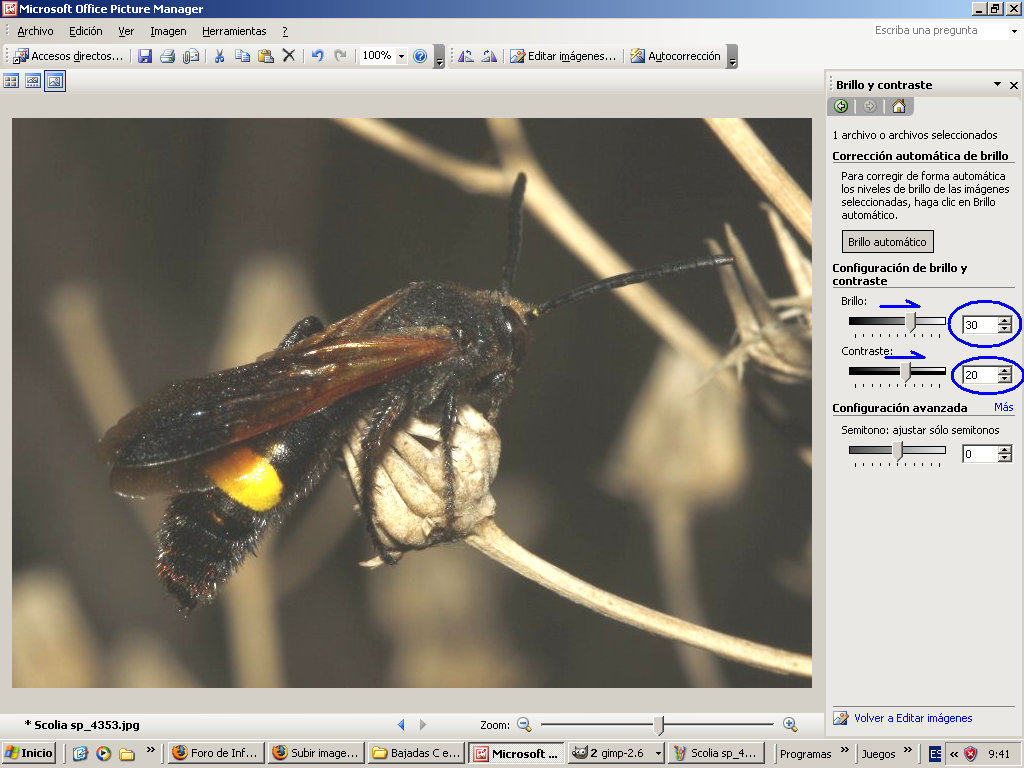Switch to filmstrip view

click(33, 81)
